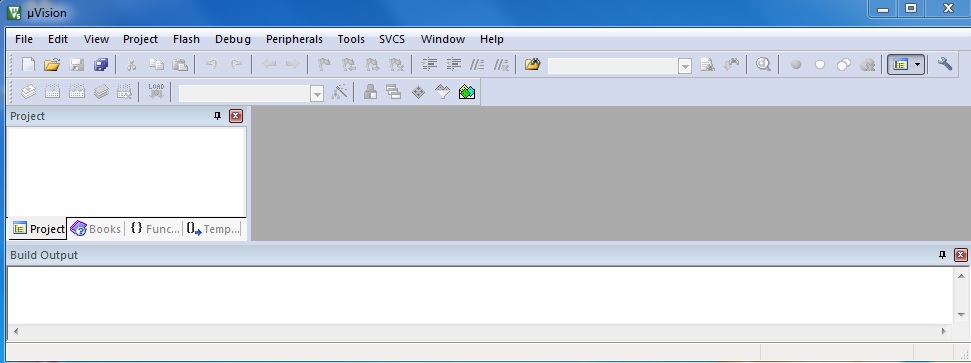Click the Translate file icon
Screen dimensions: 971x363
click(x=28, y=92)
